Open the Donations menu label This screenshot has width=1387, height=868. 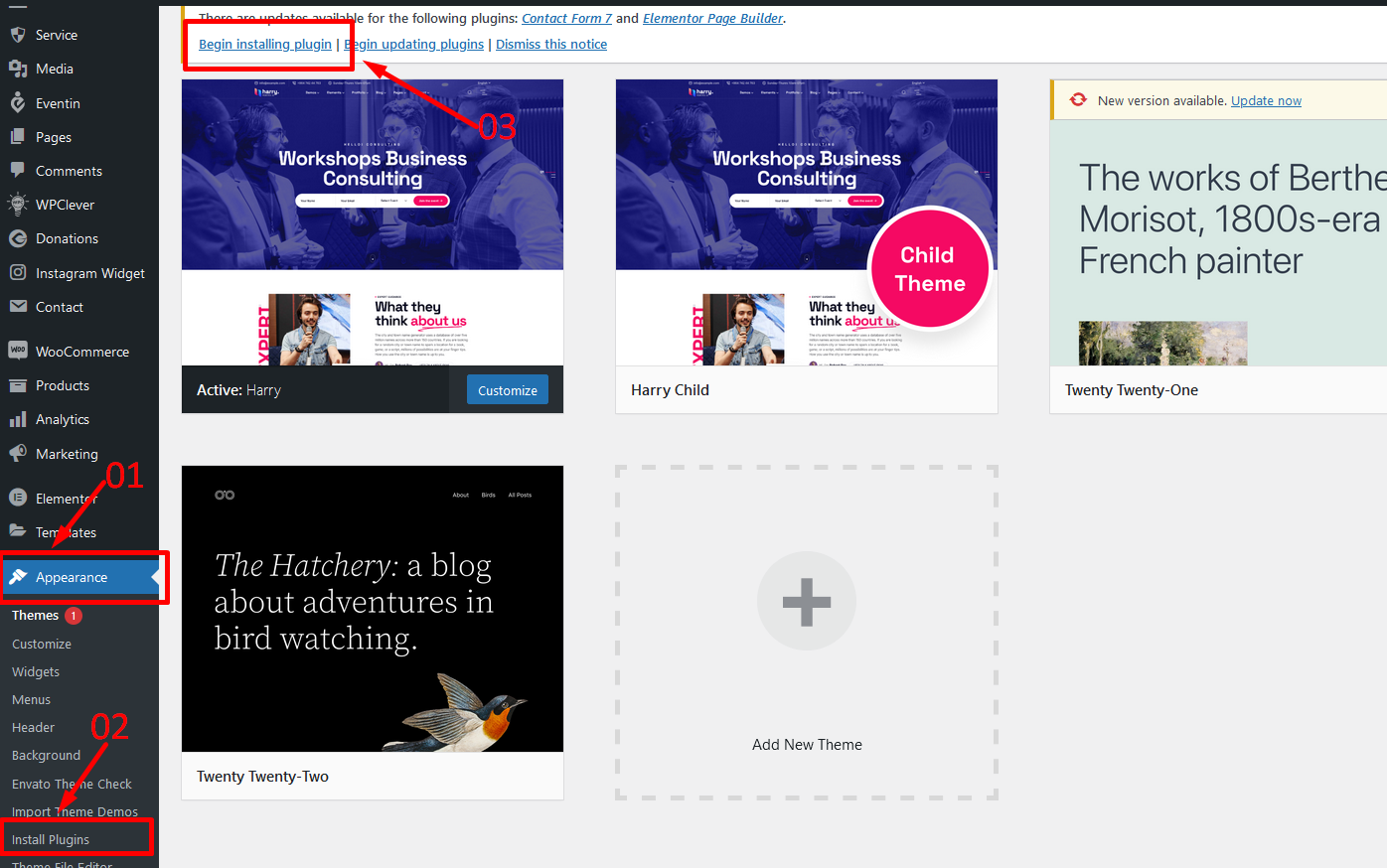tap(67, 238)
